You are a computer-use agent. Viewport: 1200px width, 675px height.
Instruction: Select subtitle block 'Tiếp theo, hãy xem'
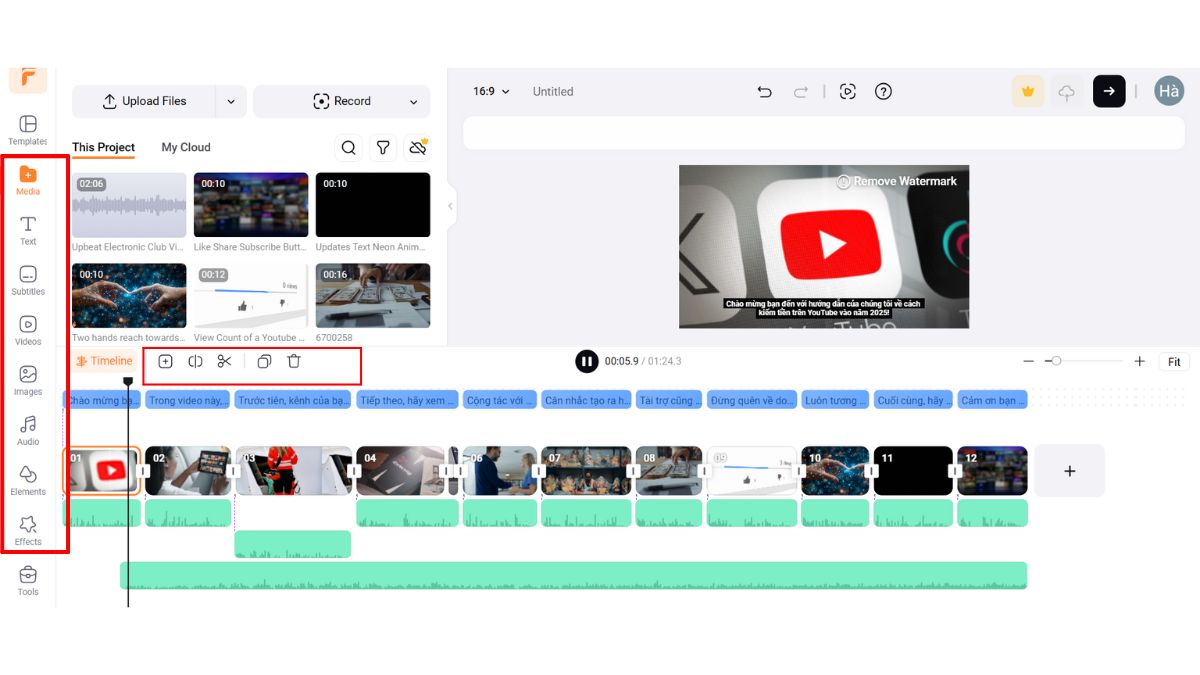coord(407,400)
